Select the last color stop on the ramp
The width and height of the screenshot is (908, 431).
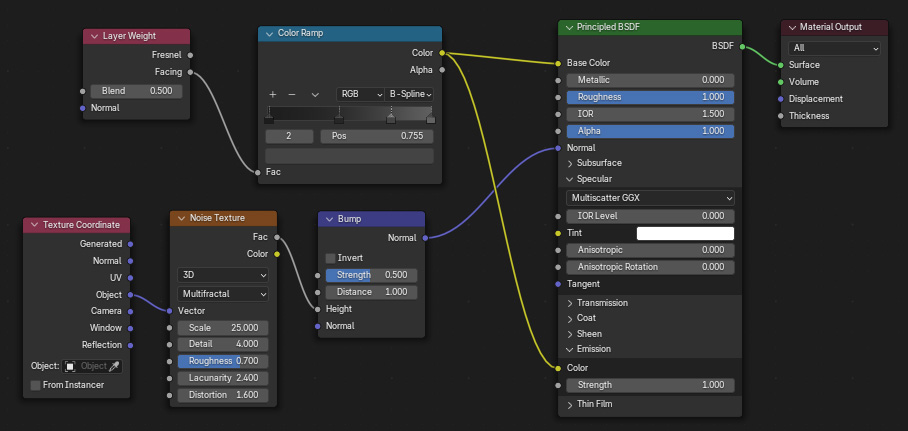point(430,119)
